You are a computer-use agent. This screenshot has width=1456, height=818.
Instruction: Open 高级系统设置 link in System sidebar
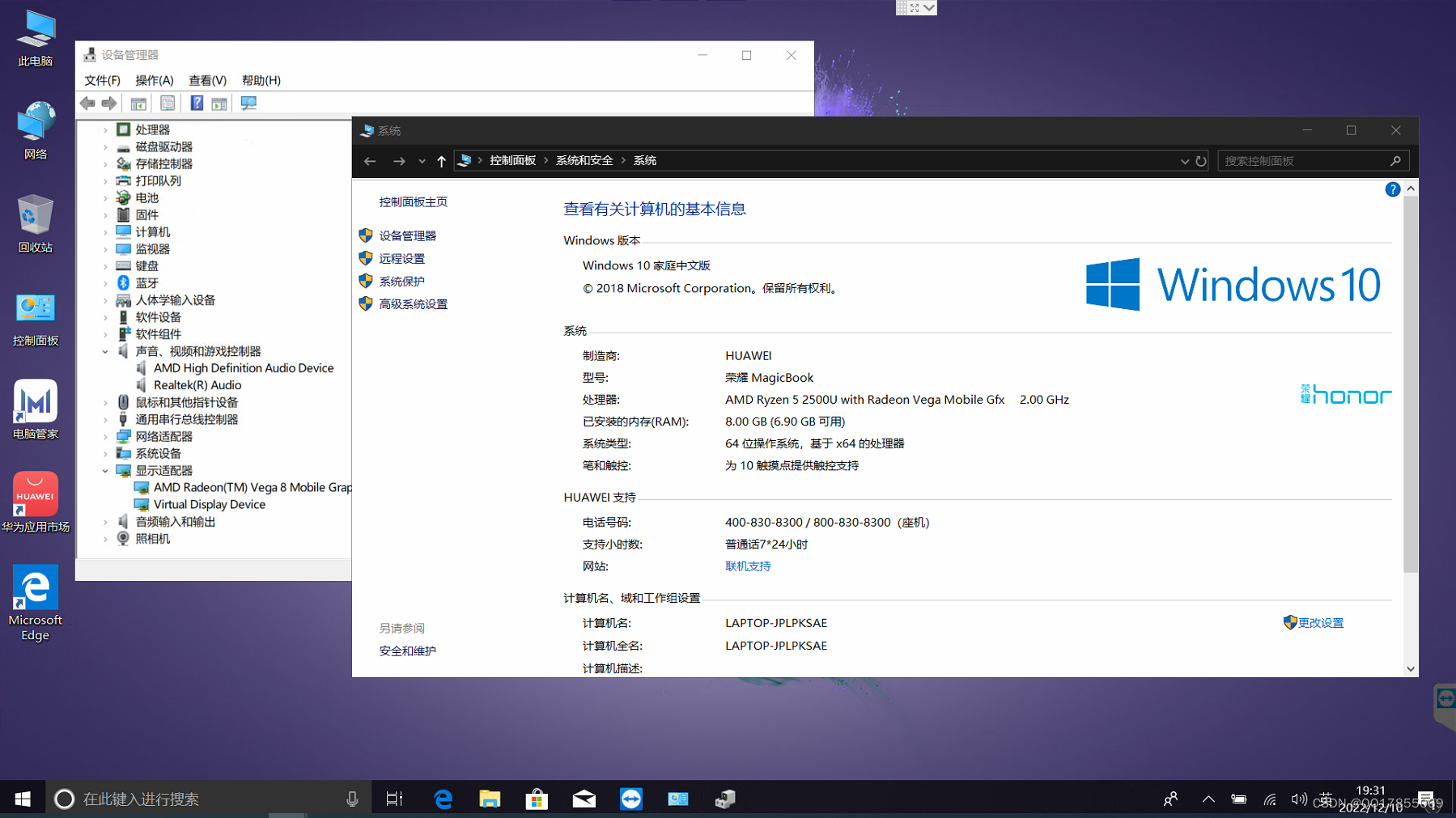pyautogui.click(x=413, y=304)
